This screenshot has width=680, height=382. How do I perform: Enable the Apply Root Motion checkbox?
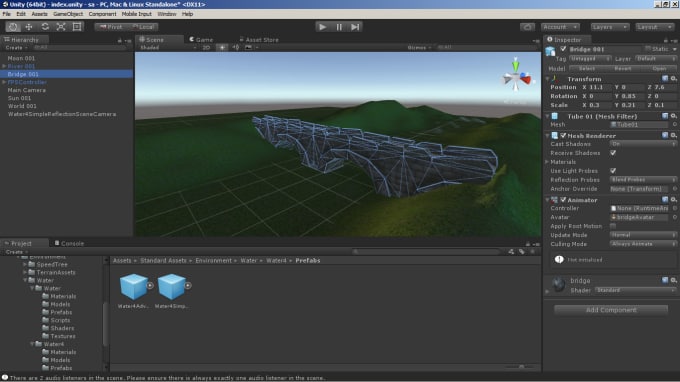613,226
